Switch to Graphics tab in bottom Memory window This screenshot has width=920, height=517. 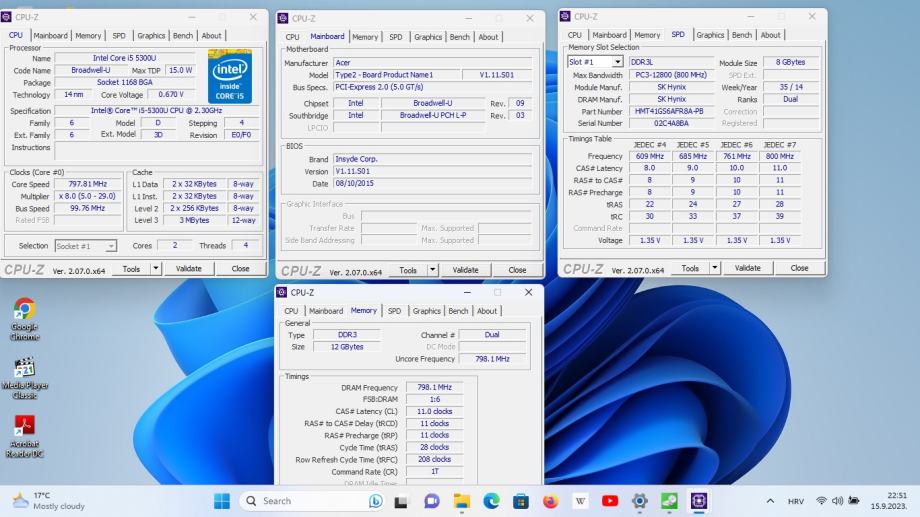[427, 311]
